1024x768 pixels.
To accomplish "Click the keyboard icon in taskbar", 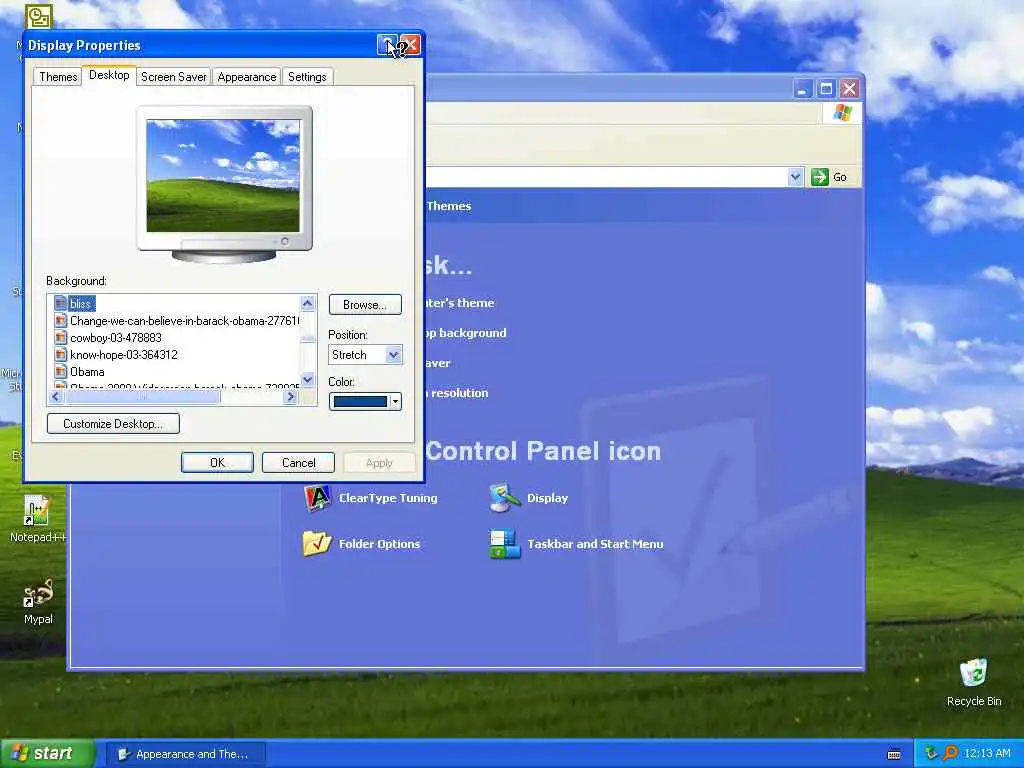I will (x=894, y=754).
